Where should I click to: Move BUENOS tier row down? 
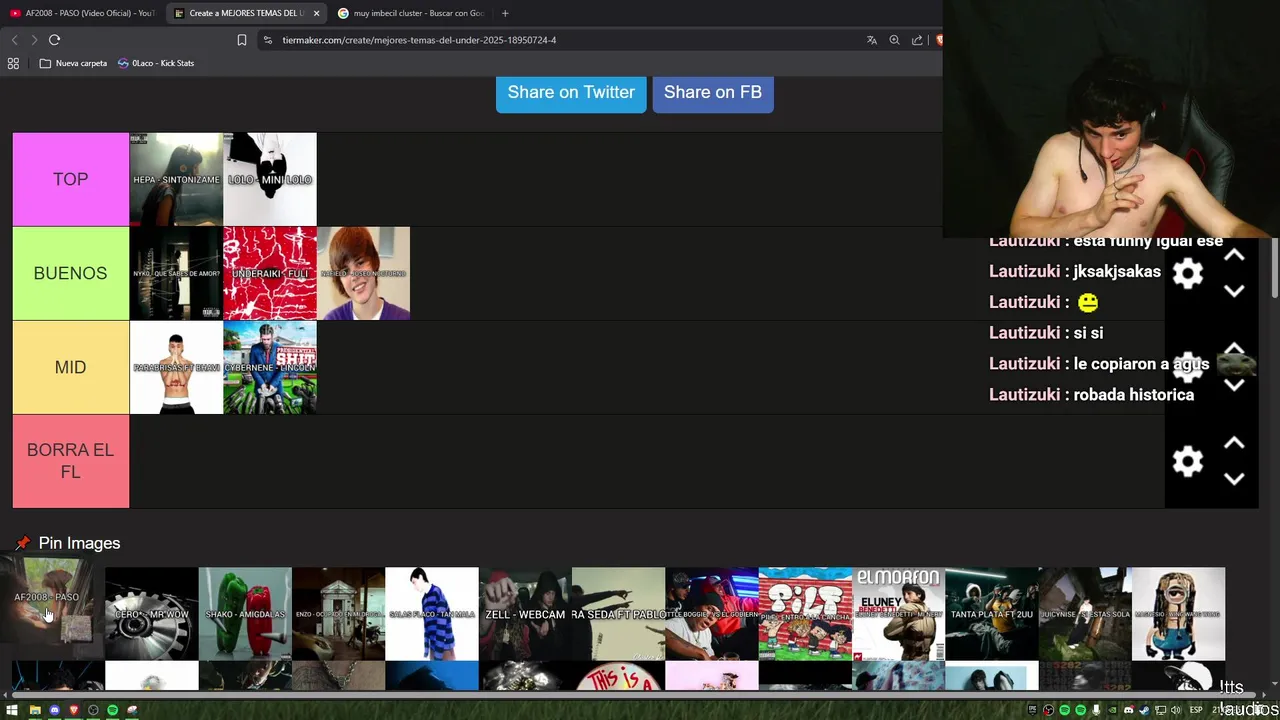pos(1234,291)
